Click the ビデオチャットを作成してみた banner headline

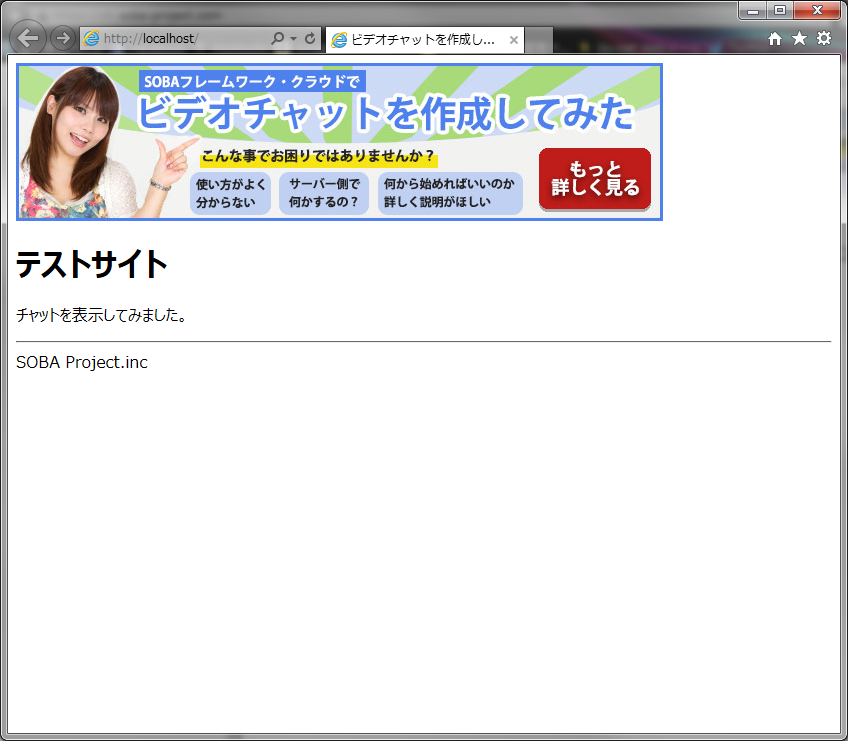pyautogui.click(x=385, y=113)
